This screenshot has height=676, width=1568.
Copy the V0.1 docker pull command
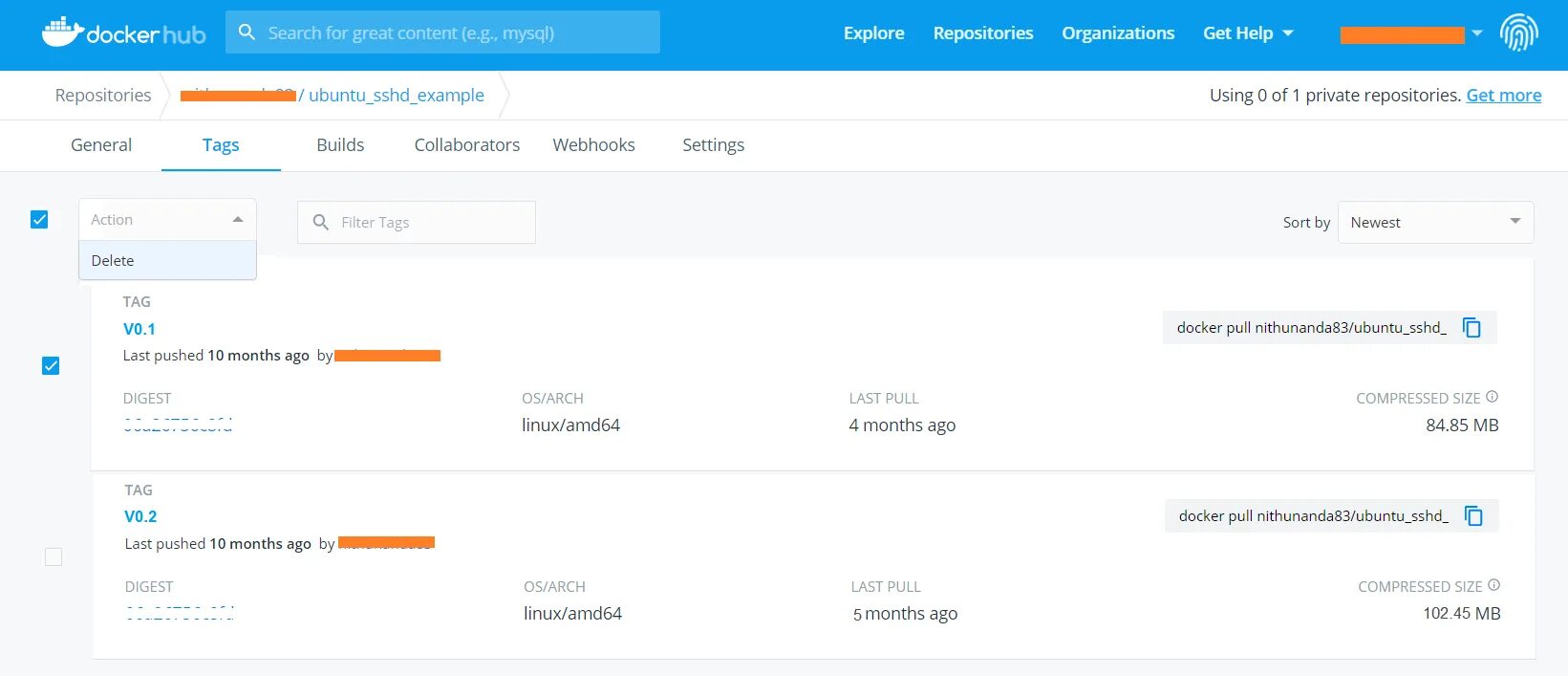1472,328
